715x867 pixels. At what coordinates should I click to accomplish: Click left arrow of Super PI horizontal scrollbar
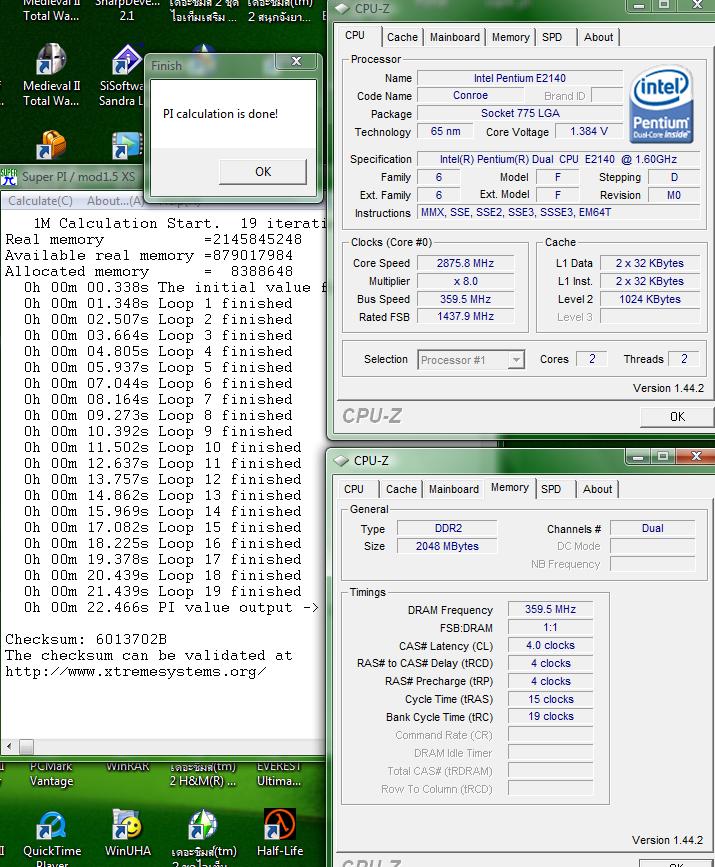click(9, 747)
